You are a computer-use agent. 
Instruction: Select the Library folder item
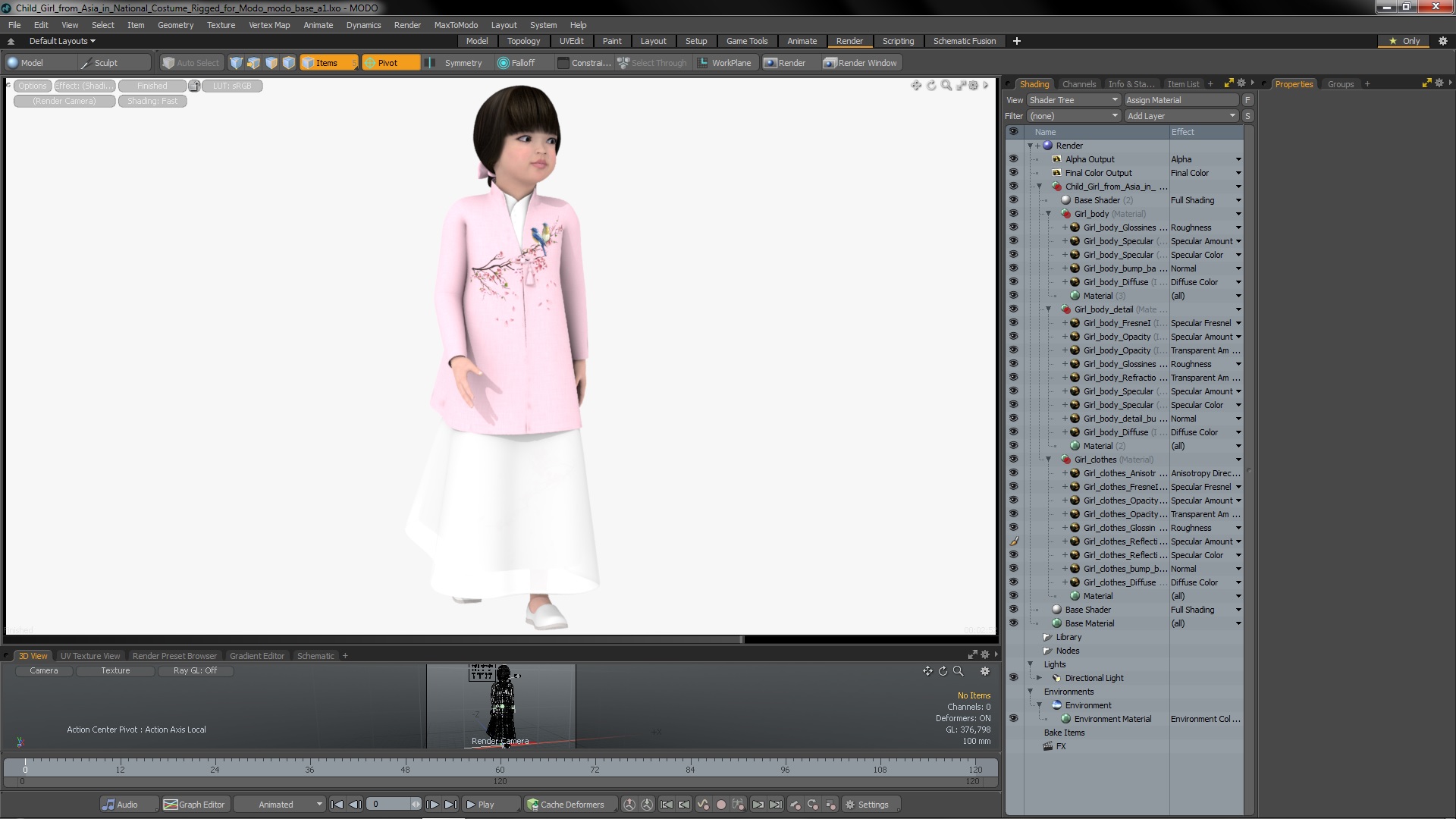click(1068, 637)
